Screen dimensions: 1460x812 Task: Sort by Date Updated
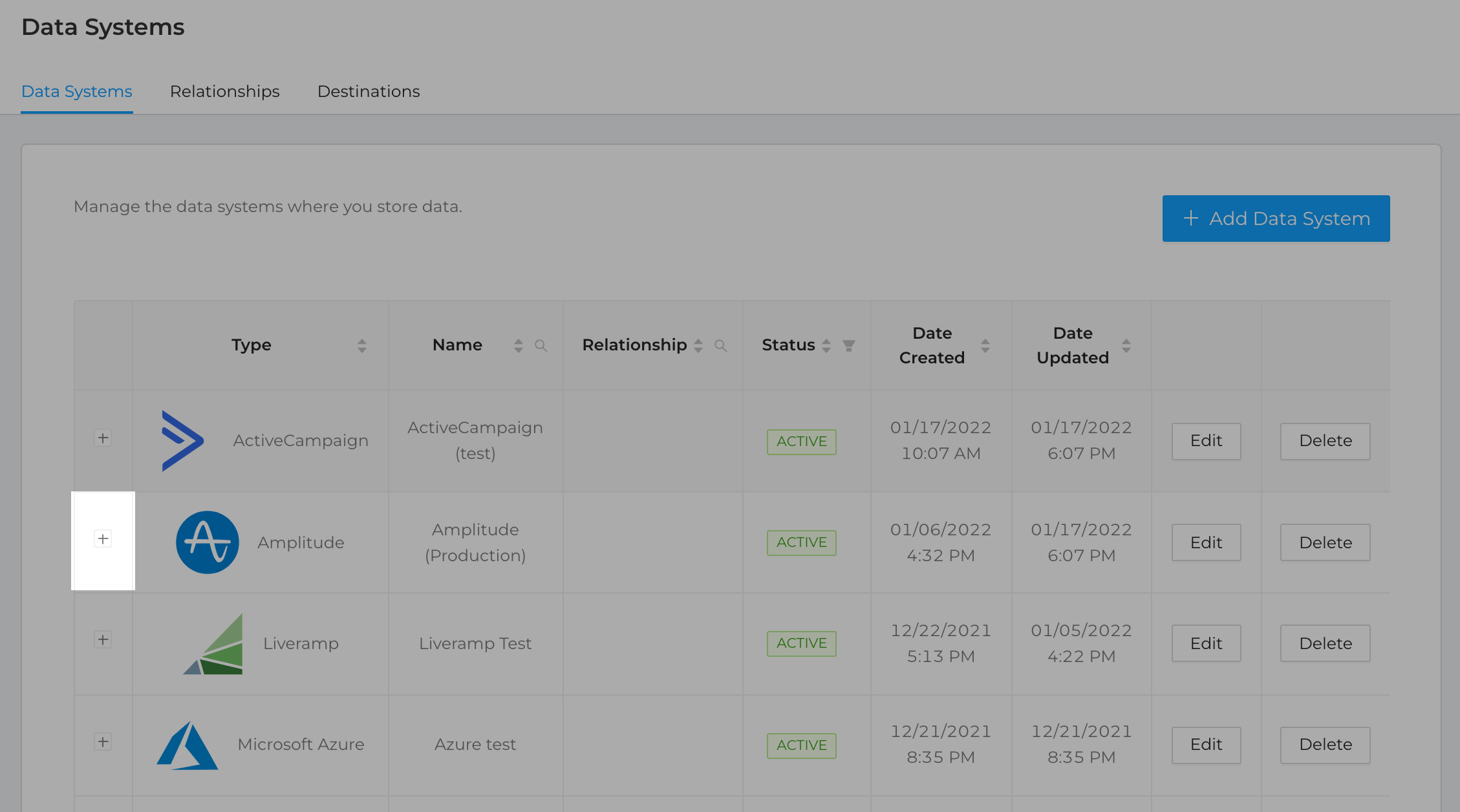pyautogui.click(x=1126, y=346)
